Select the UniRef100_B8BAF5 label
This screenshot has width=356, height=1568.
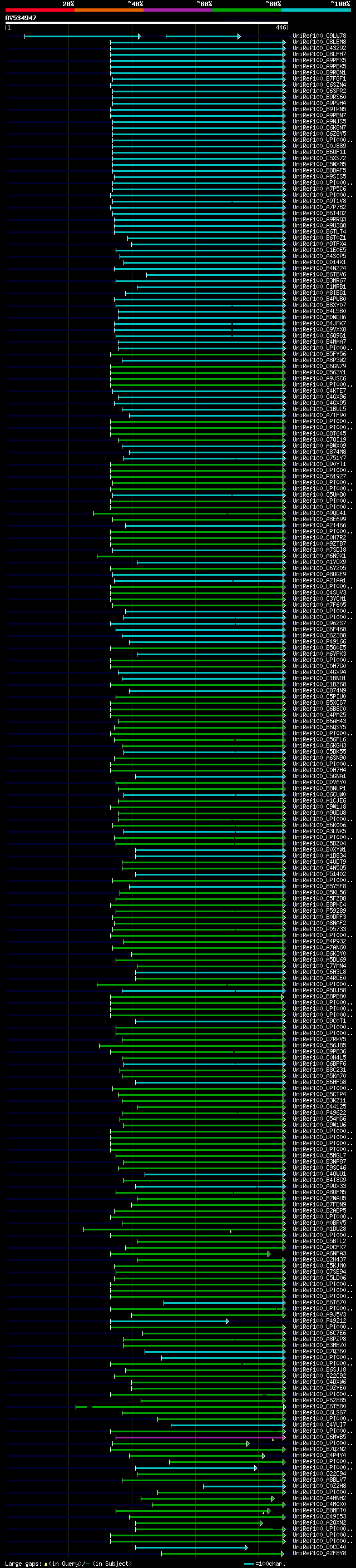pyautogui.click(x=319, y=171)
